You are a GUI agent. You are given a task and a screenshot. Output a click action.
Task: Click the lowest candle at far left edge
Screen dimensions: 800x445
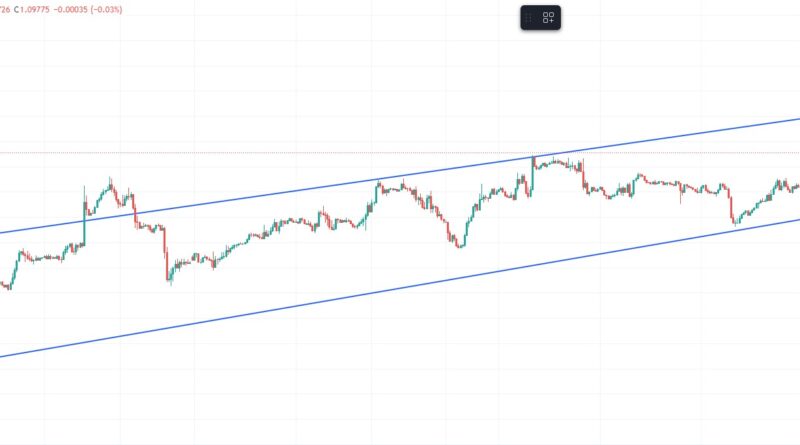(x=8, y=286)
